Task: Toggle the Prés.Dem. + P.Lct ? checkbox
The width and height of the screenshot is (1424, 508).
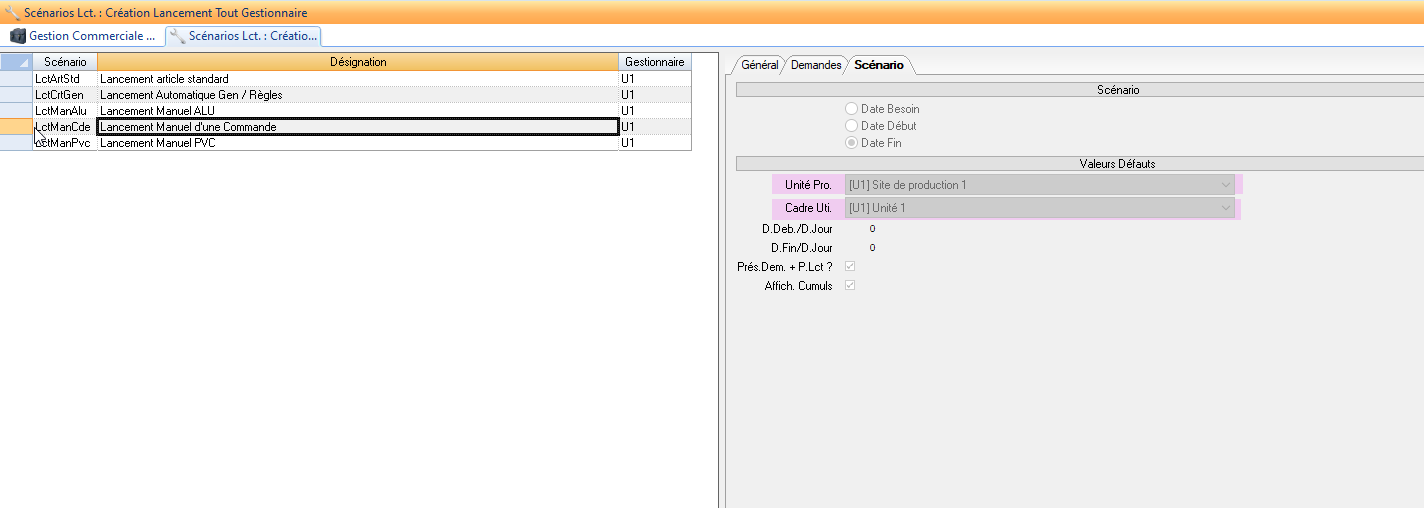Action: click(x=851, y=267)
